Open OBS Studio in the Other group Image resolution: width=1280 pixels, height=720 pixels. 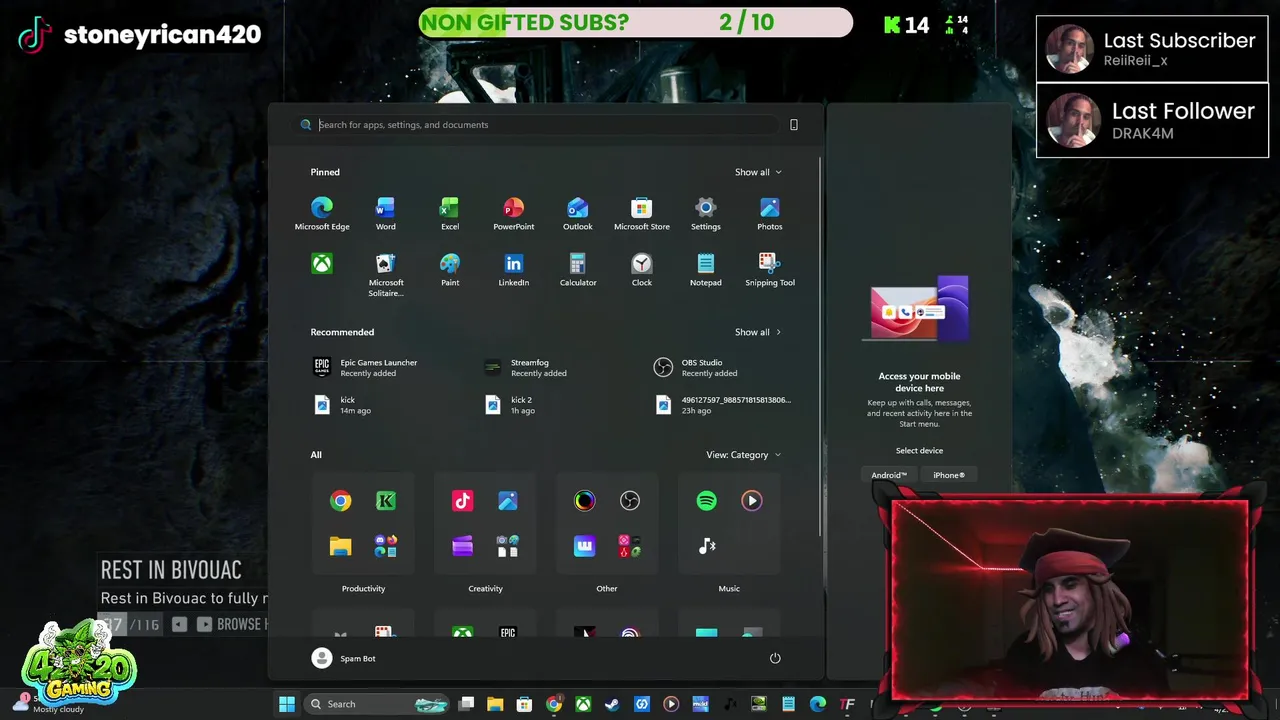(630, 501)
